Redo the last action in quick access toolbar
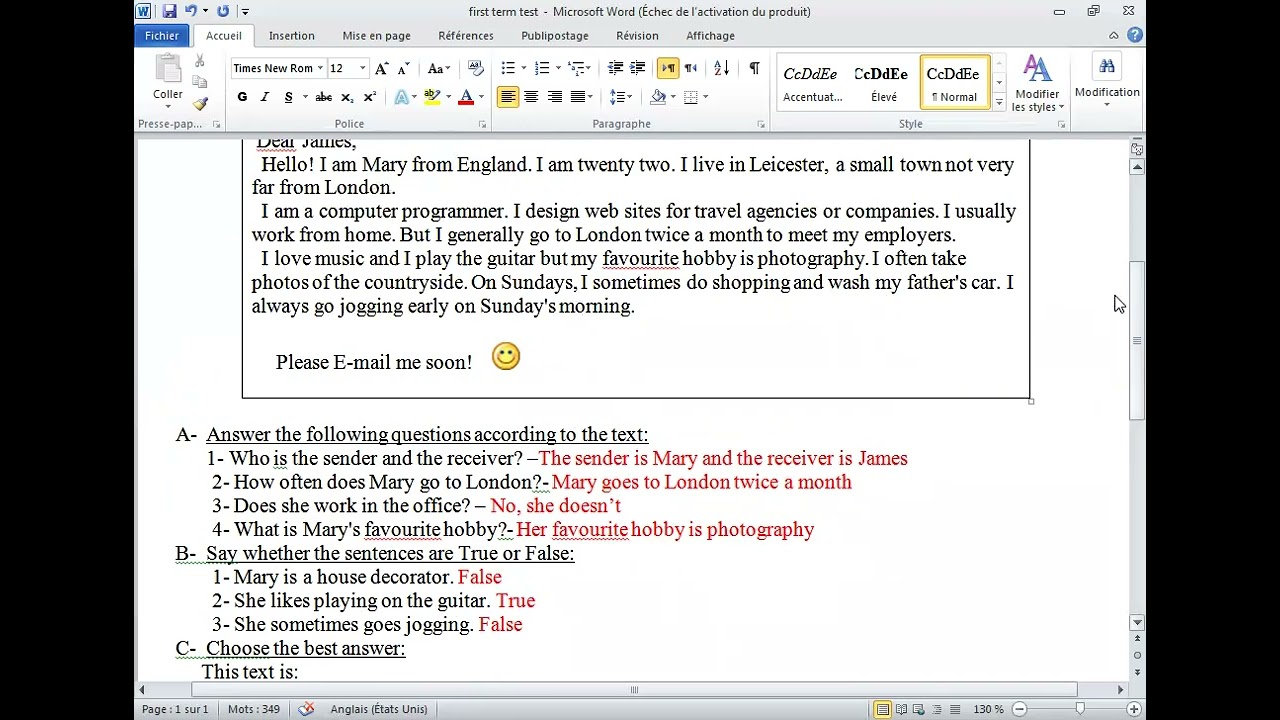This screenshot has height=720, width=1280. (223, 11)
